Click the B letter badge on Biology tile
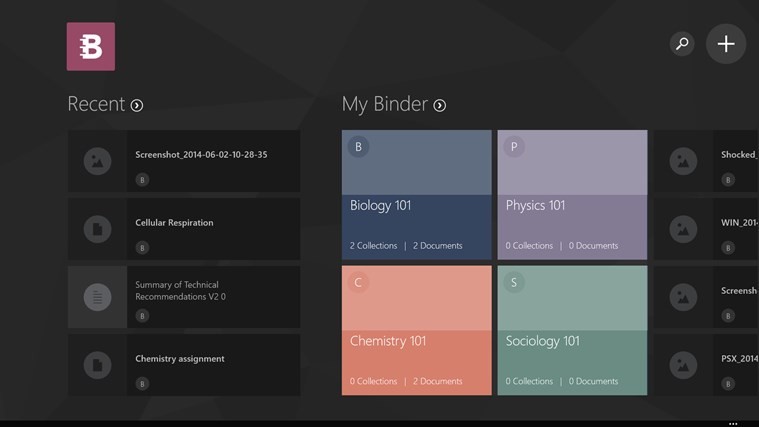 [358, 147]
